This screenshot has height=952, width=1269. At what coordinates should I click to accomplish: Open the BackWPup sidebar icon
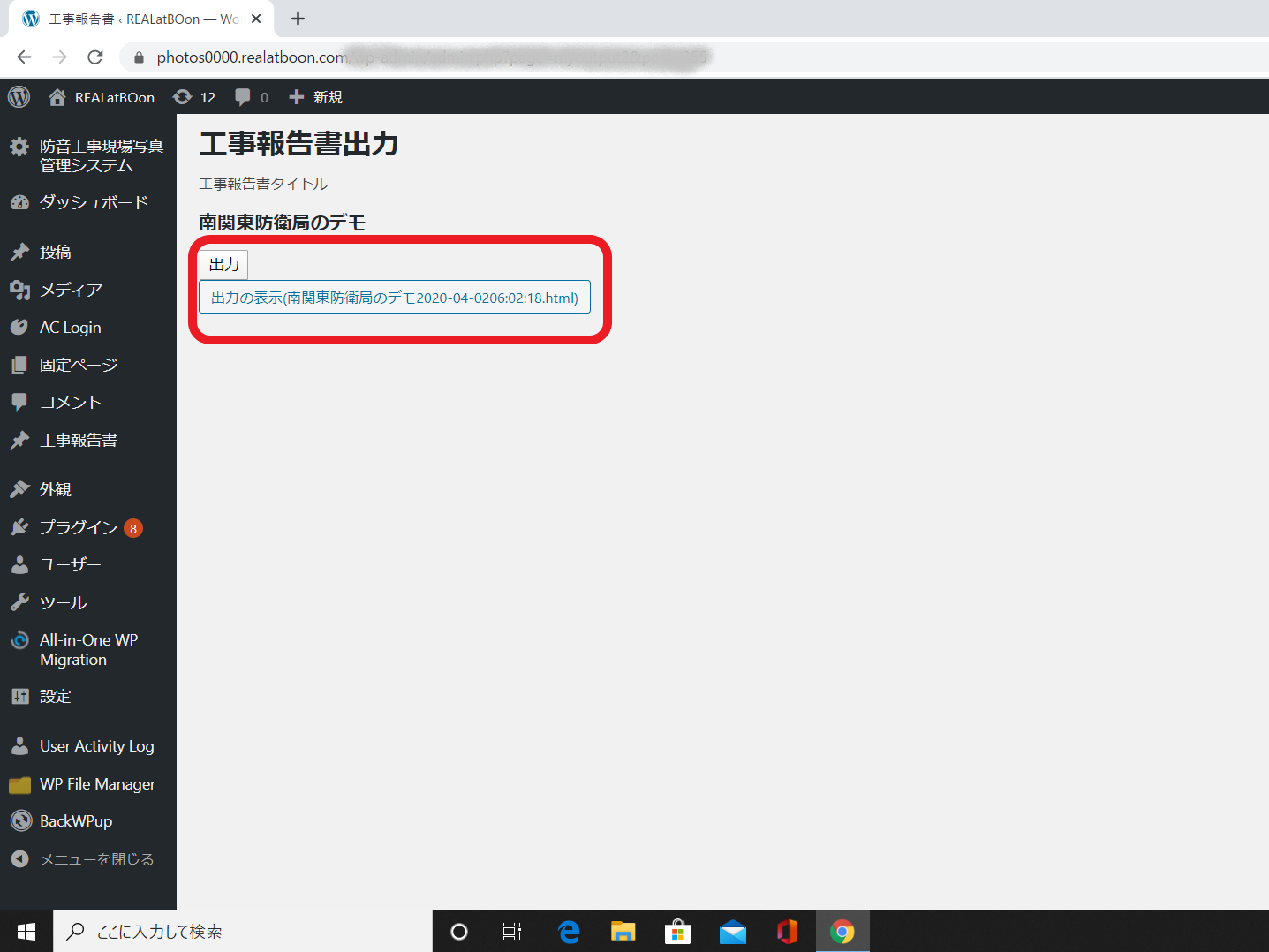click(20, 821)
